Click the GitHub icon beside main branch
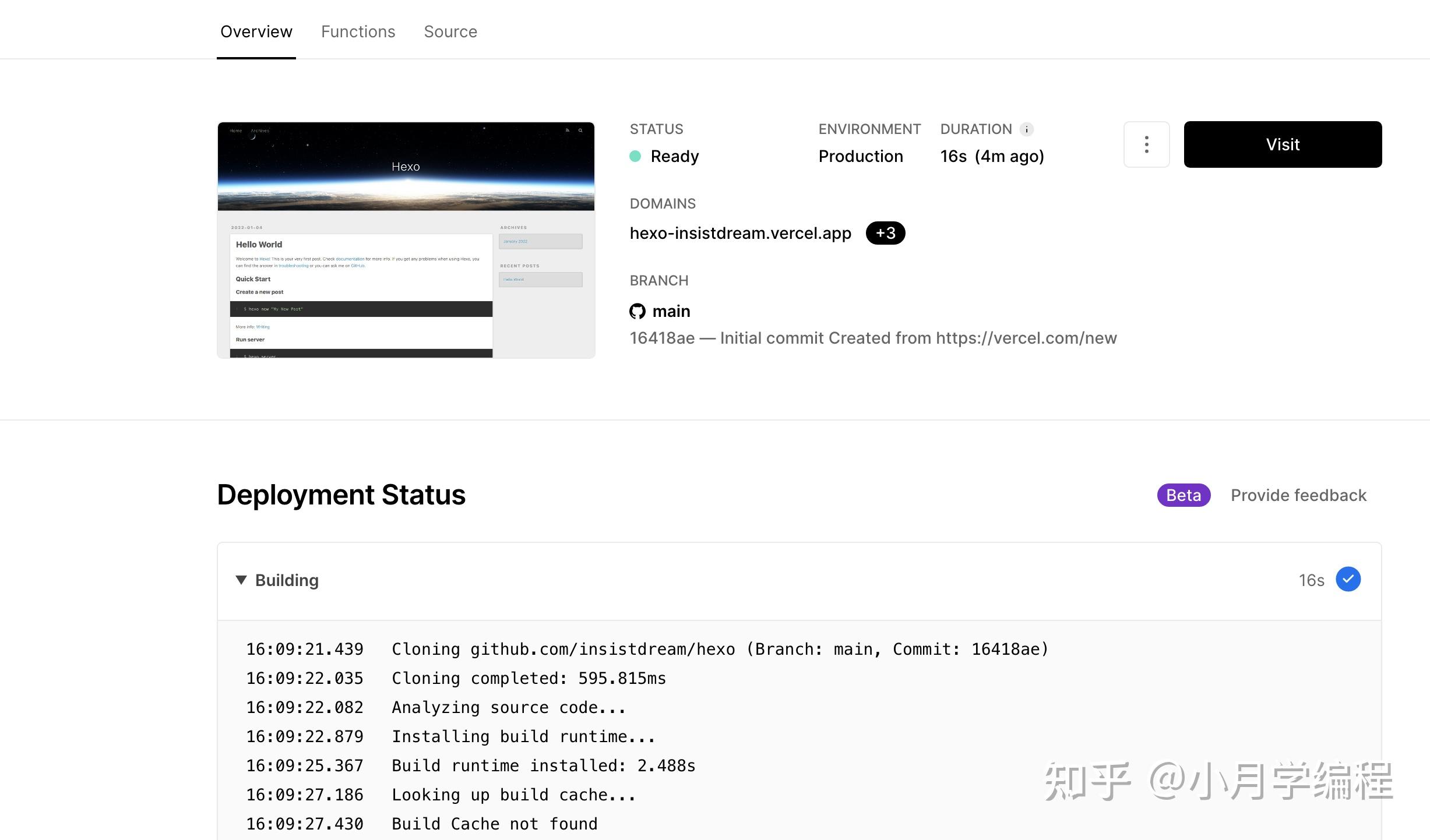The image size is (1430, 840). tap(638, 311)
